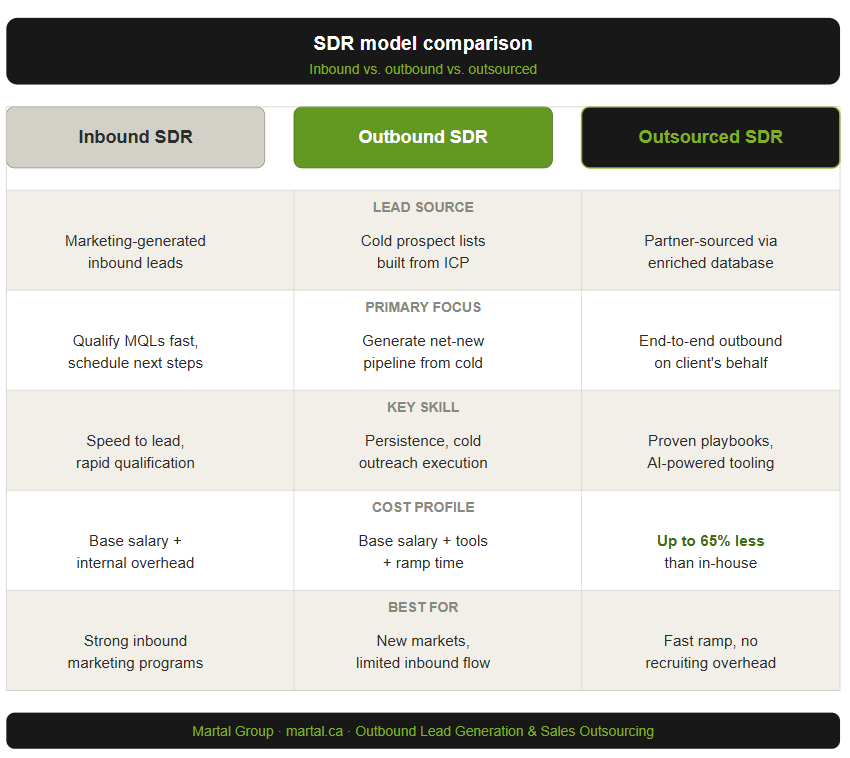Click the Martal Group footer text
Viewport: 850px width, 758px height.
pyautogui.click(x=233, y=731)
